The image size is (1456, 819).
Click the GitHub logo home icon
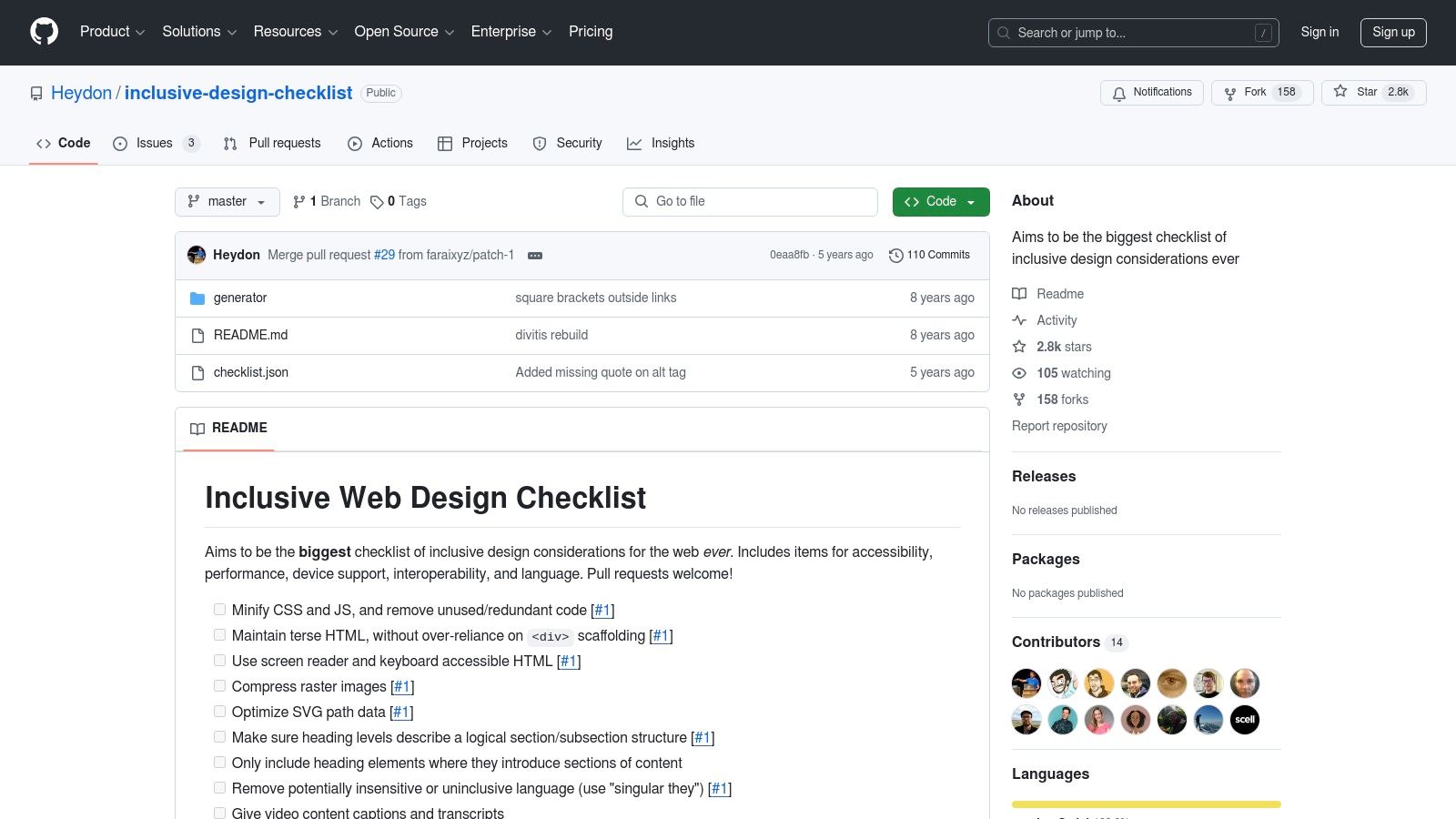pos(44,32)
